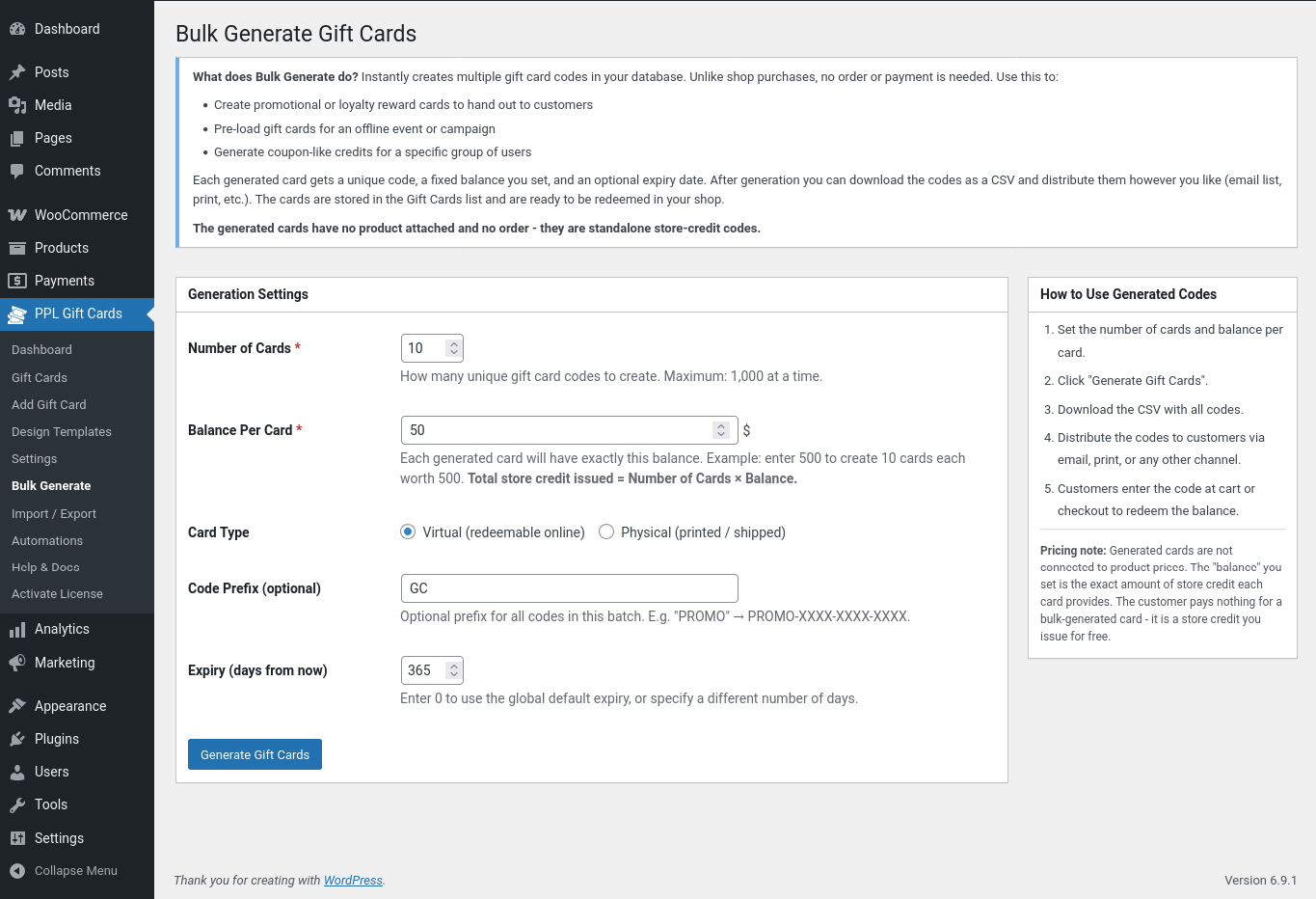1316x899 pixels.
Task: Focus the Code Prefix text field
Action: coord(569,588)
